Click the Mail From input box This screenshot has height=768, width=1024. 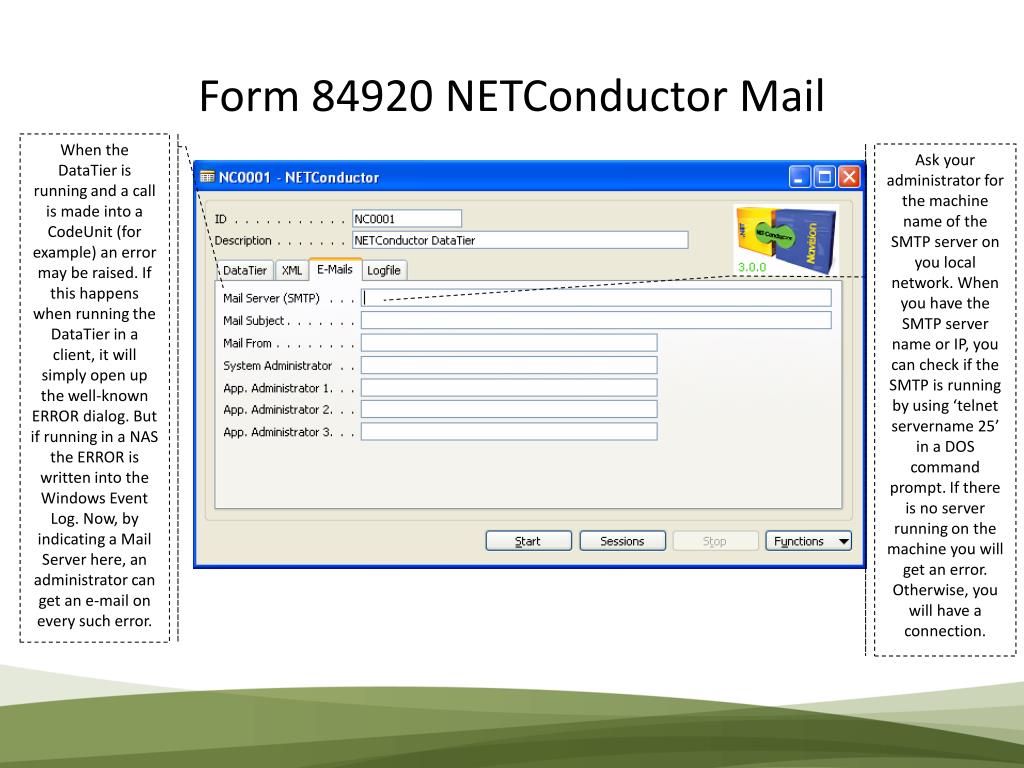click(509, 343)
